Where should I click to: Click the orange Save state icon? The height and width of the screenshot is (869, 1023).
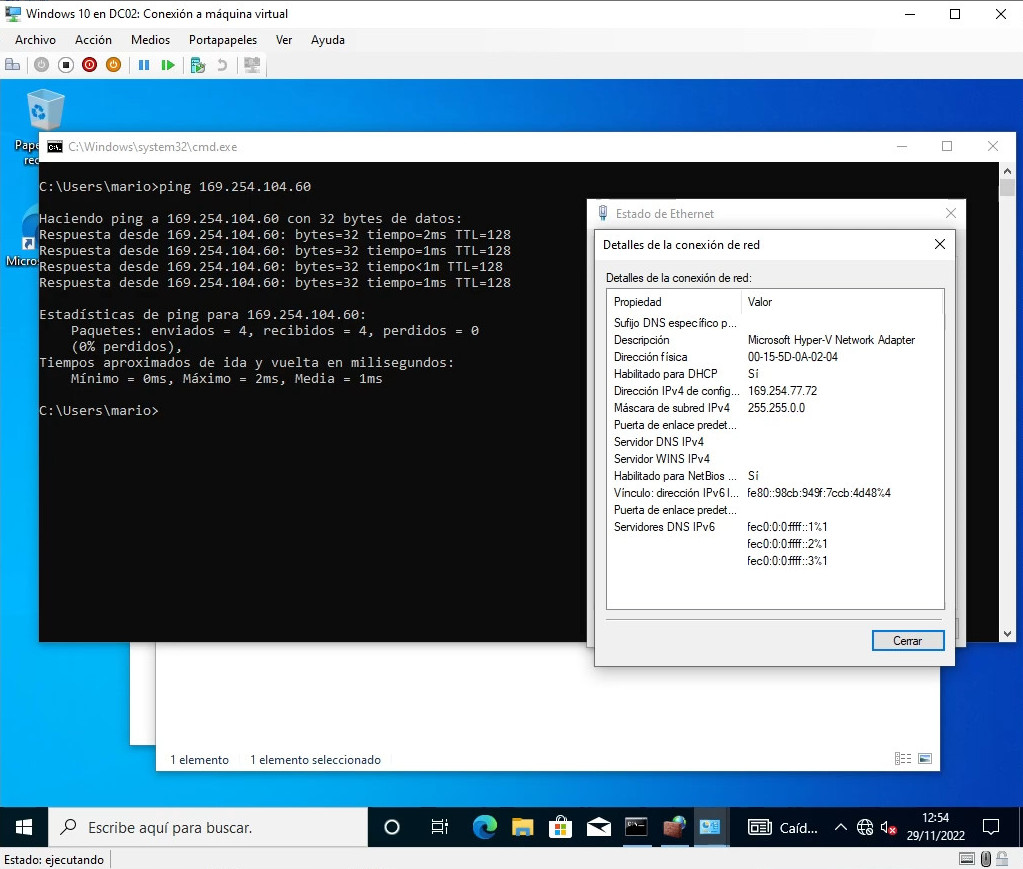[x=113, y=65]
